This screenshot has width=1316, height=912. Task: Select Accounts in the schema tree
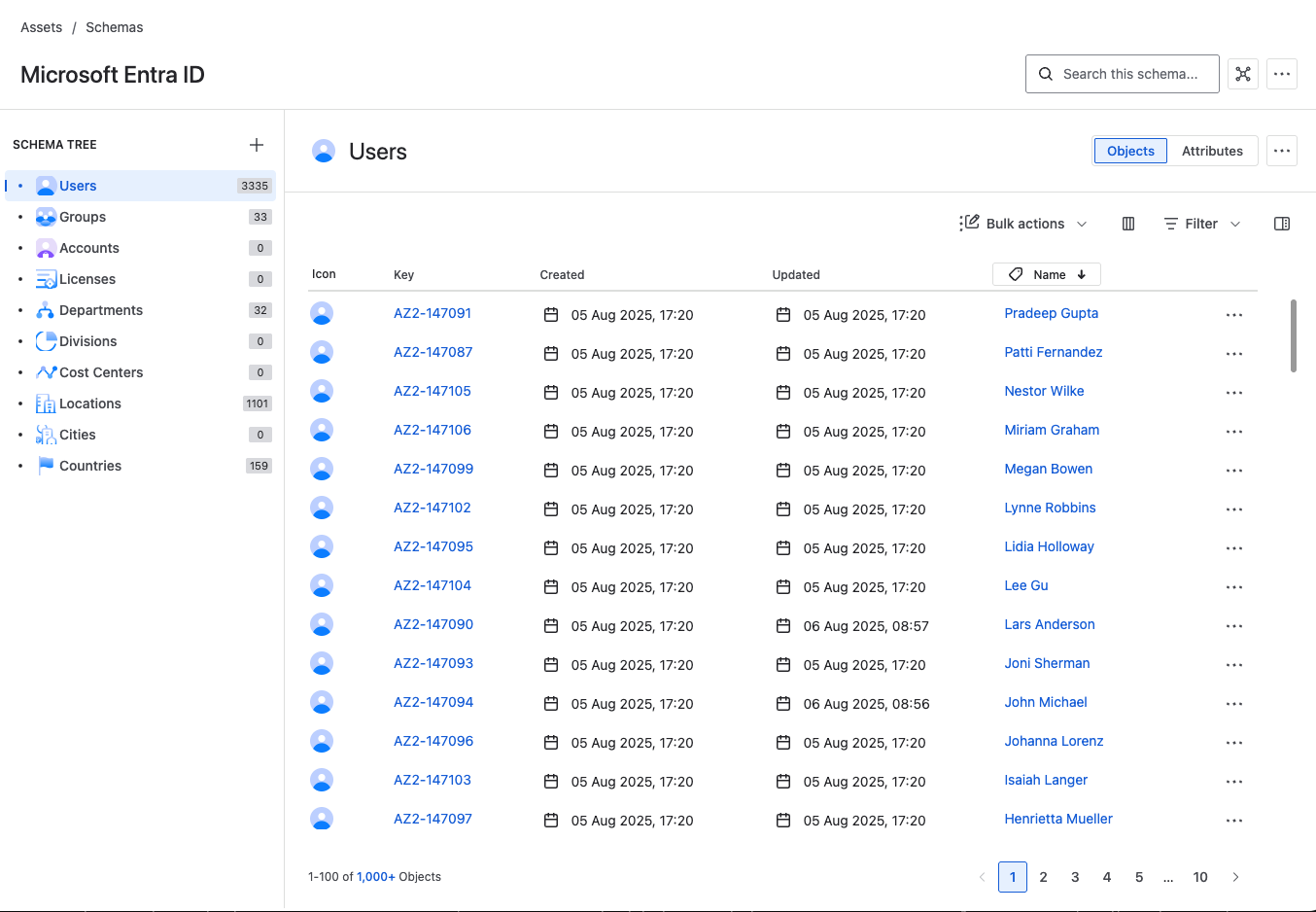click(141, 248)
